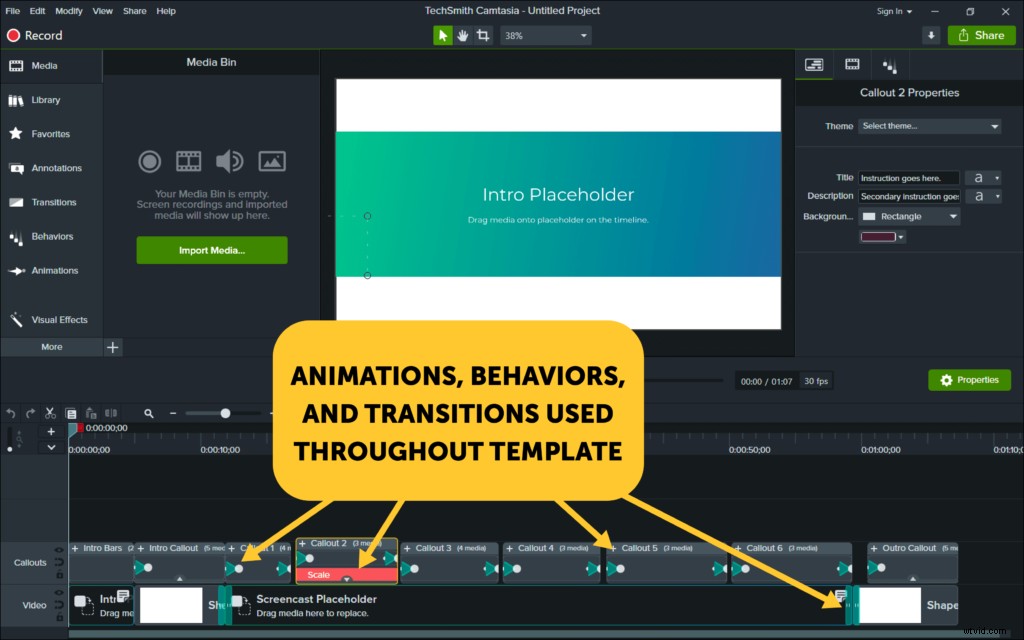Click the Title text field in Callout 2 Properties
The height and width of the screenshot is (640, 1024).
[908, 177]
